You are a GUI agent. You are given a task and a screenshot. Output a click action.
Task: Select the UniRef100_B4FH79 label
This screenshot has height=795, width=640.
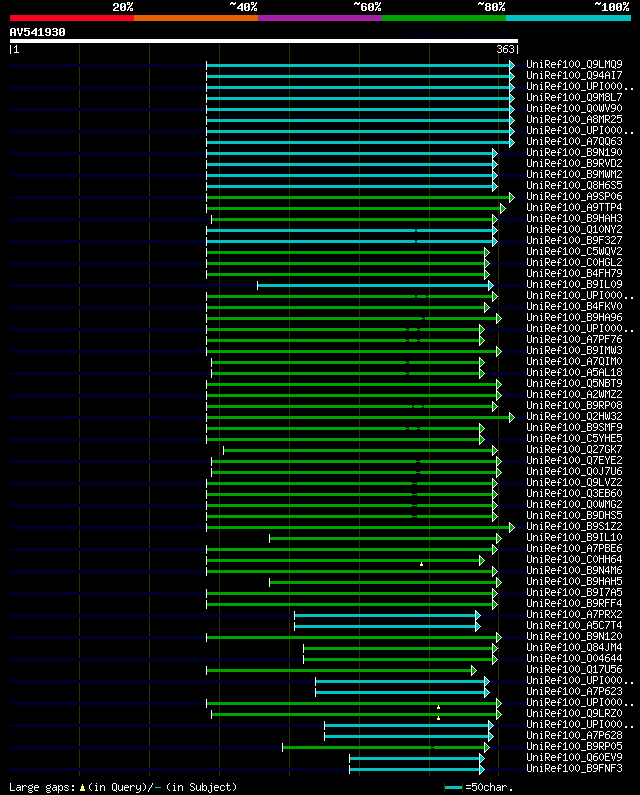point(574,273)
